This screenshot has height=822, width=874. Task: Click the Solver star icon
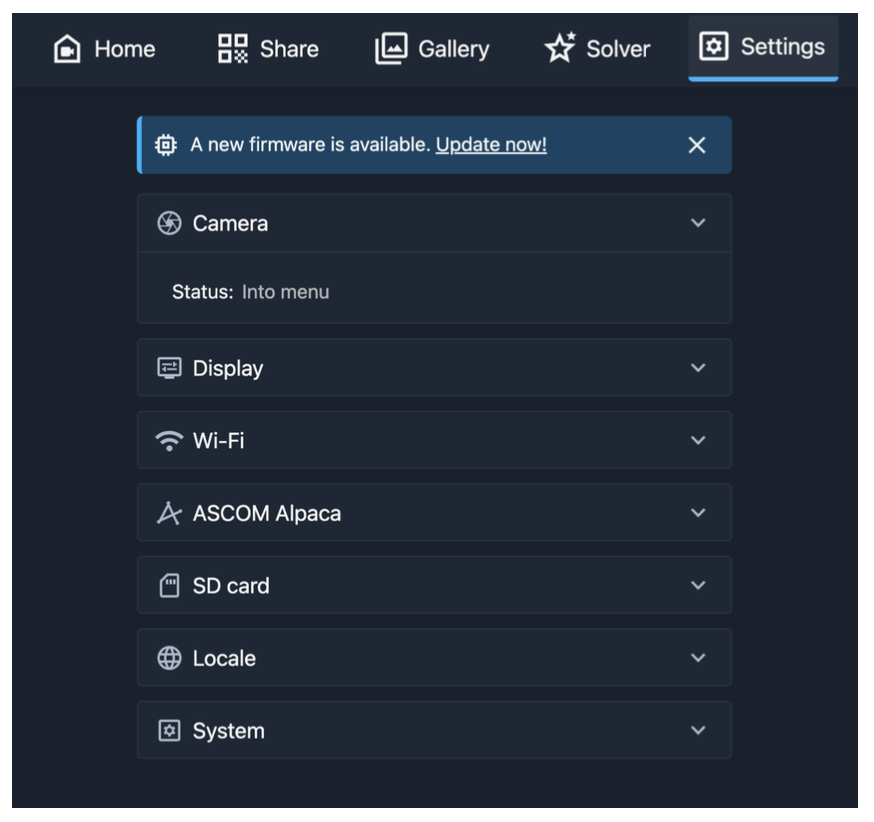click(560, 48)
